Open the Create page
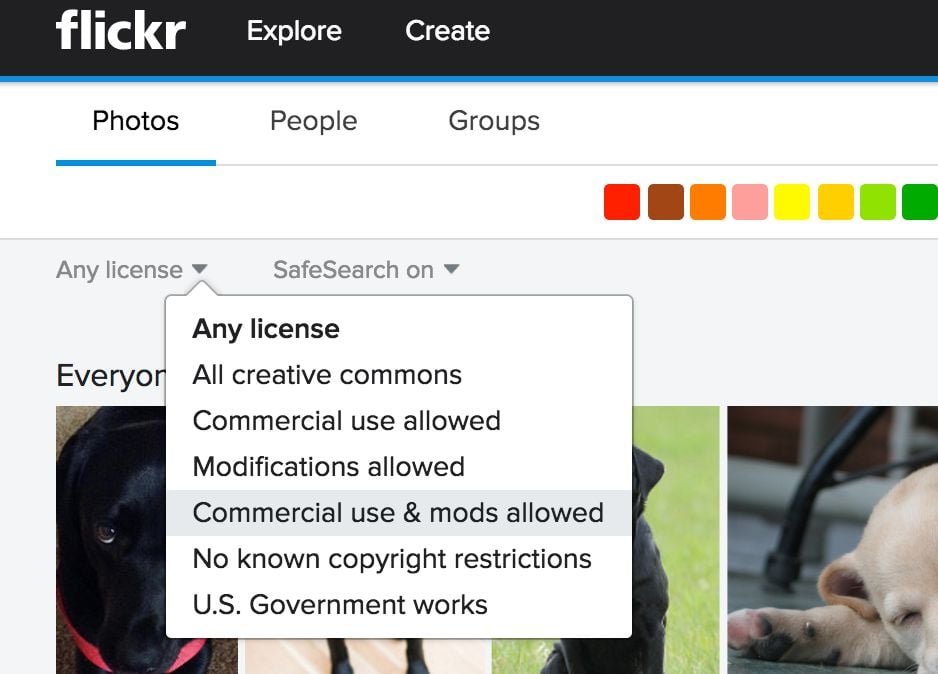 coord(447,31)
